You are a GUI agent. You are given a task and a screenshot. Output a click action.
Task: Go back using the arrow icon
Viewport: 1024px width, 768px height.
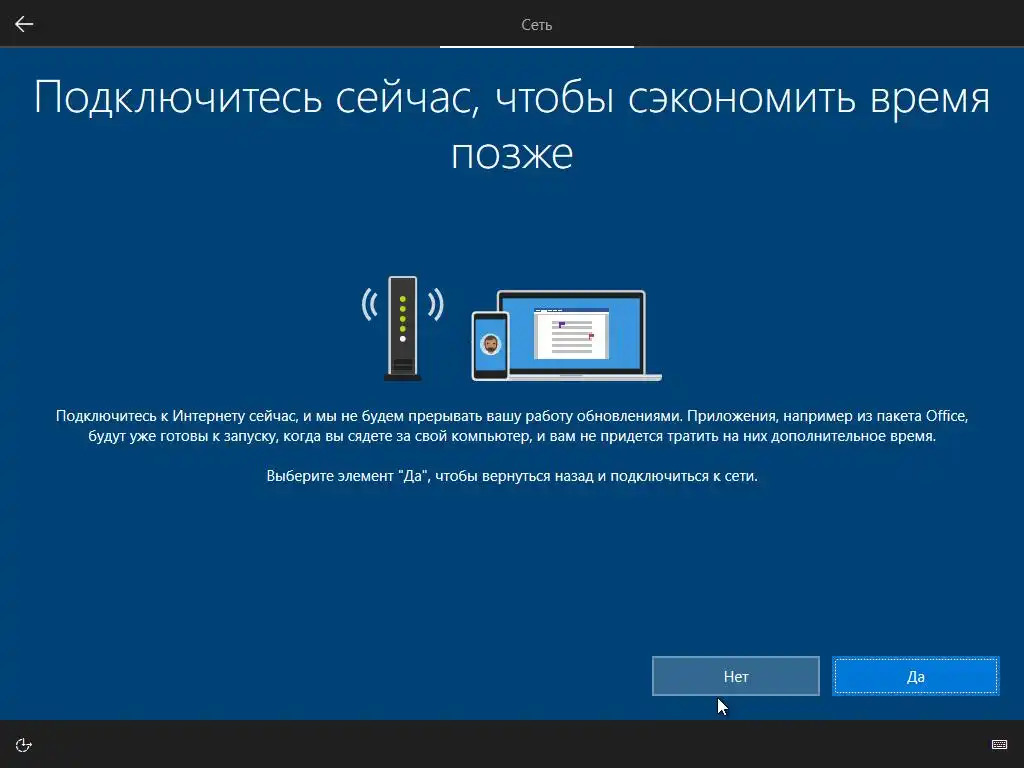click(24, 24)
